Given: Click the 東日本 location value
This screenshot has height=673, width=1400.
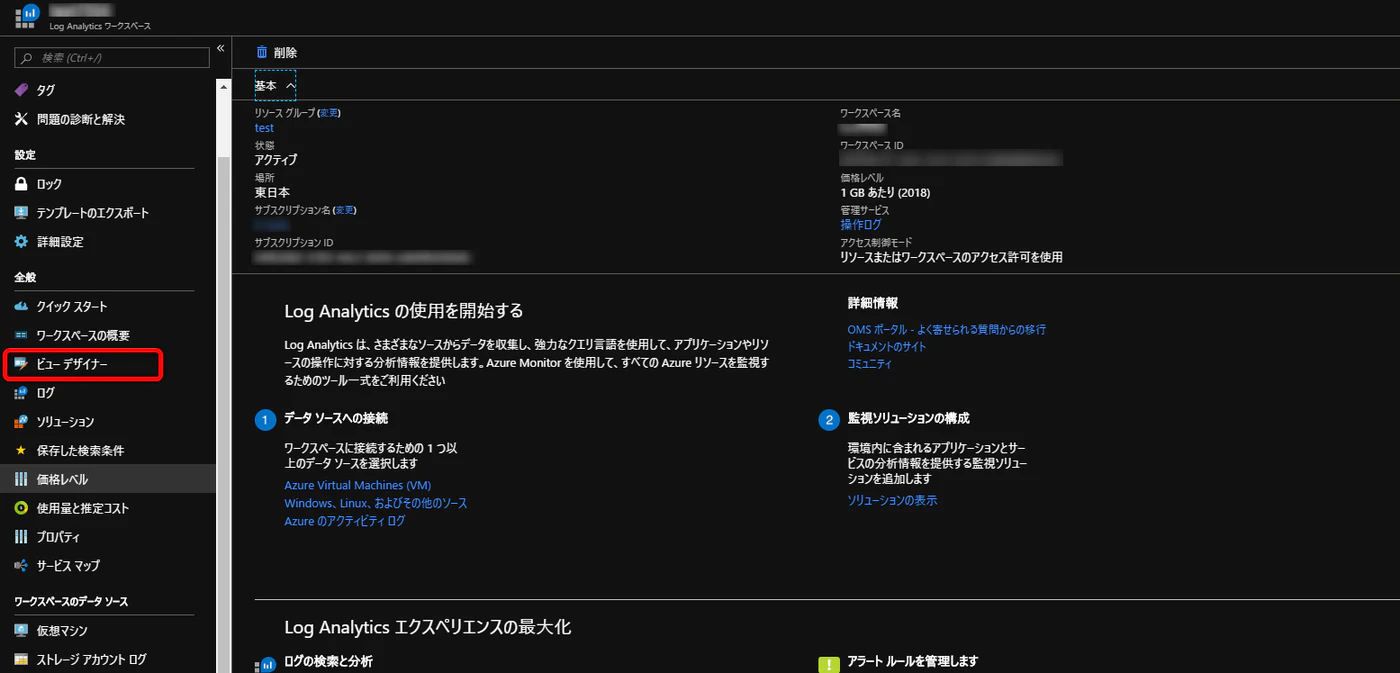Looking at the screenshot, I should (272, 192).
